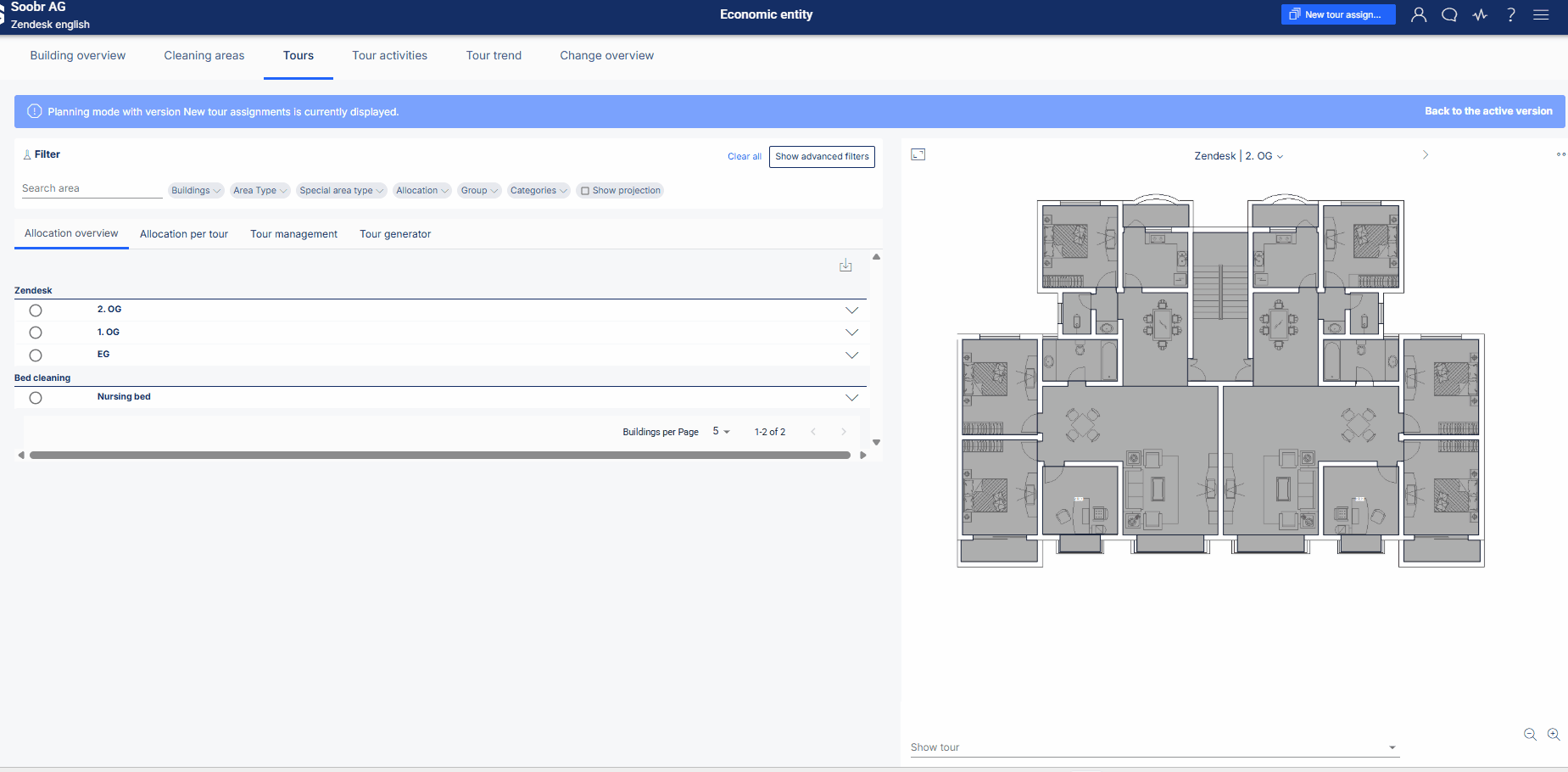Viewport: 1568px width, 772px height.
Task: Click Back to the active version
Action: (x=1488, y=111)
